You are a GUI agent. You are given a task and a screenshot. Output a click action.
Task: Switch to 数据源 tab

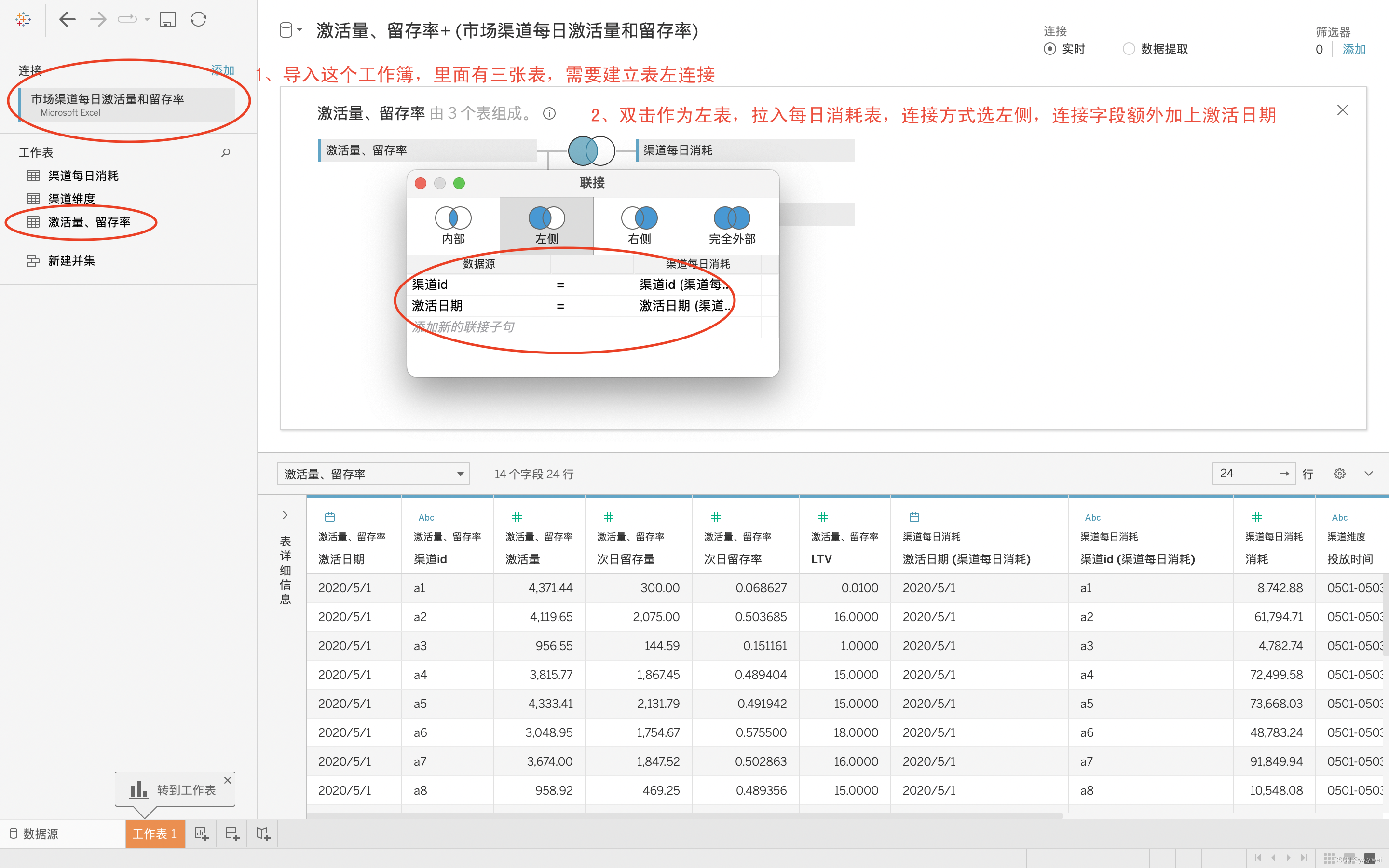click(34, 834)
